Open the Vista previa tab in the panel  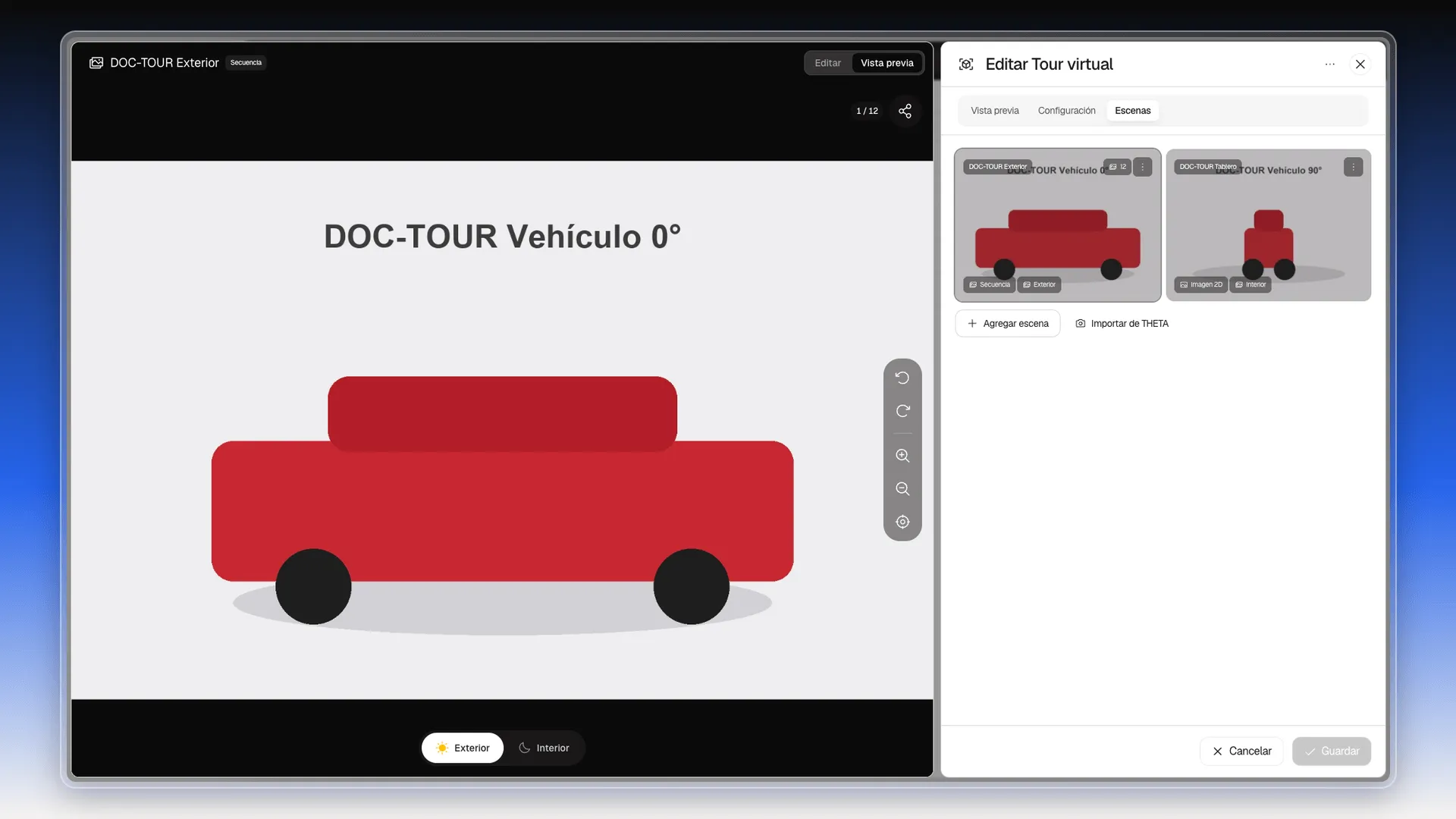tap(995, 111)
